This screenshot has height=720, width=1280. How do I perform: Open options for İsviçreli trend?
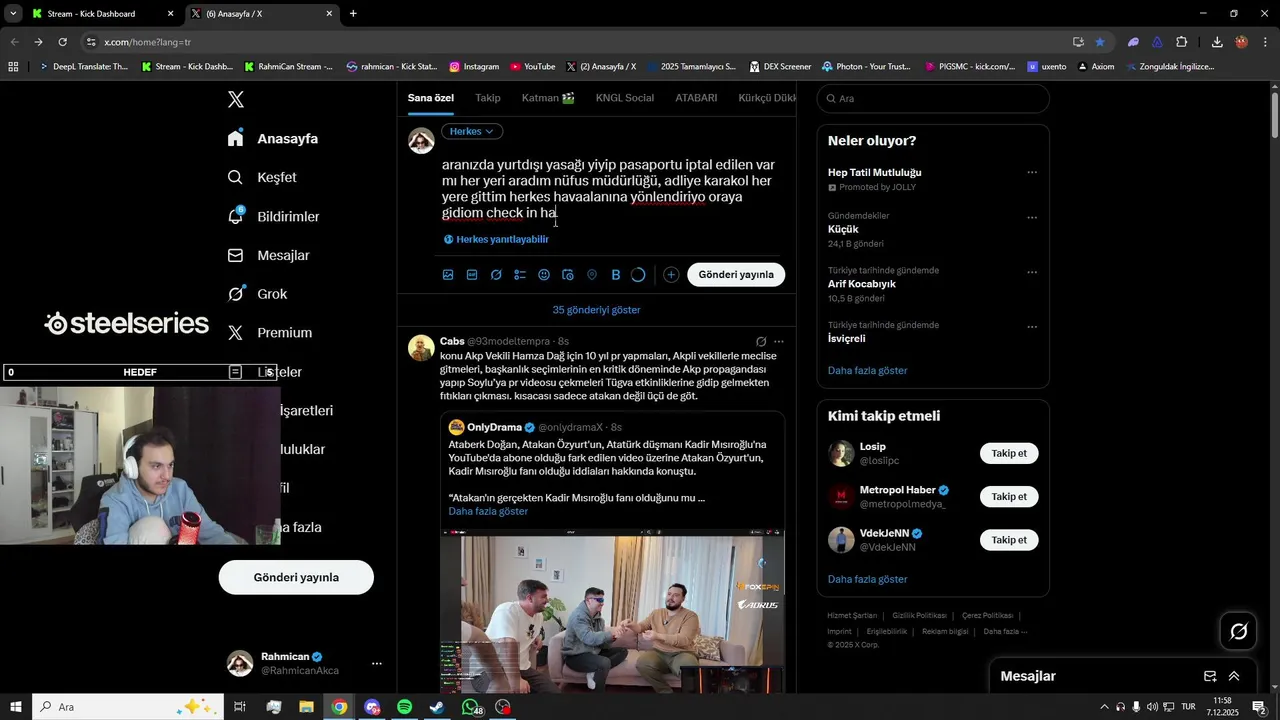1032,327
